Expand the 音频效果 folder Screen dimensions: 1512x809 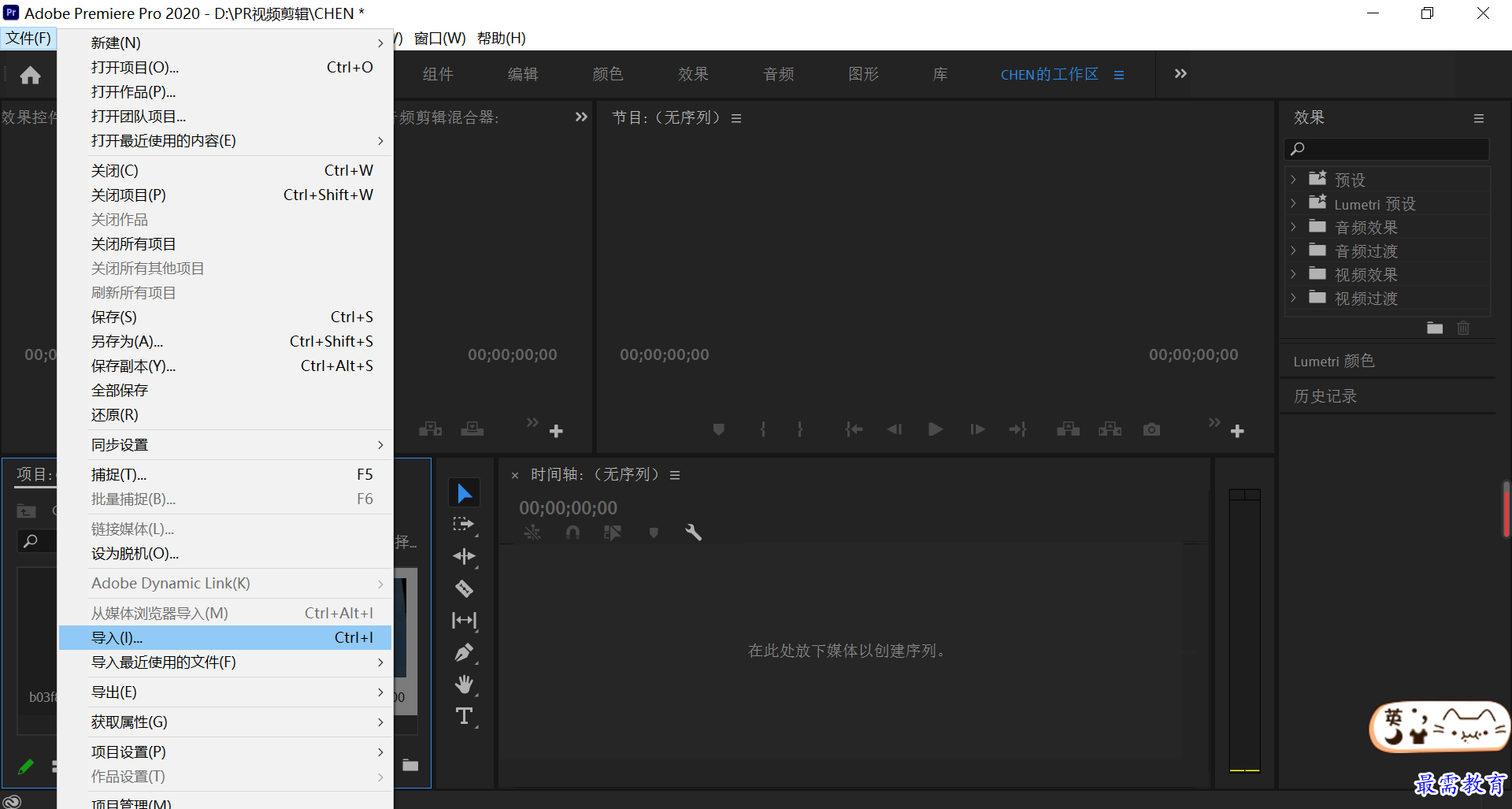coord(1293,227)
